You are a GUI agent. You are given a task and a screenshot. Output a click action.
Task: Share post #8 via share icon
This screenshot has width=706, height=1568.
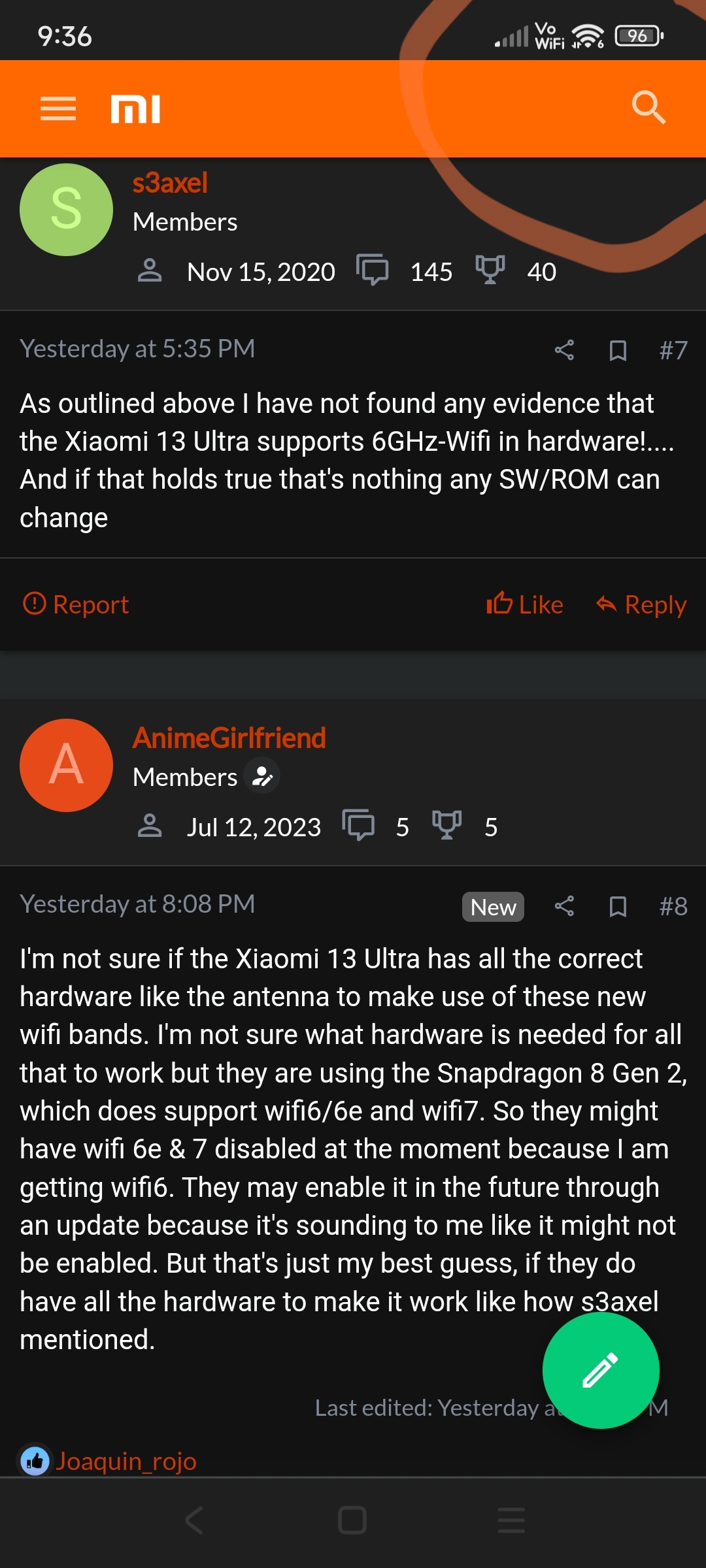pyautogui.click(x=564, y=906)
